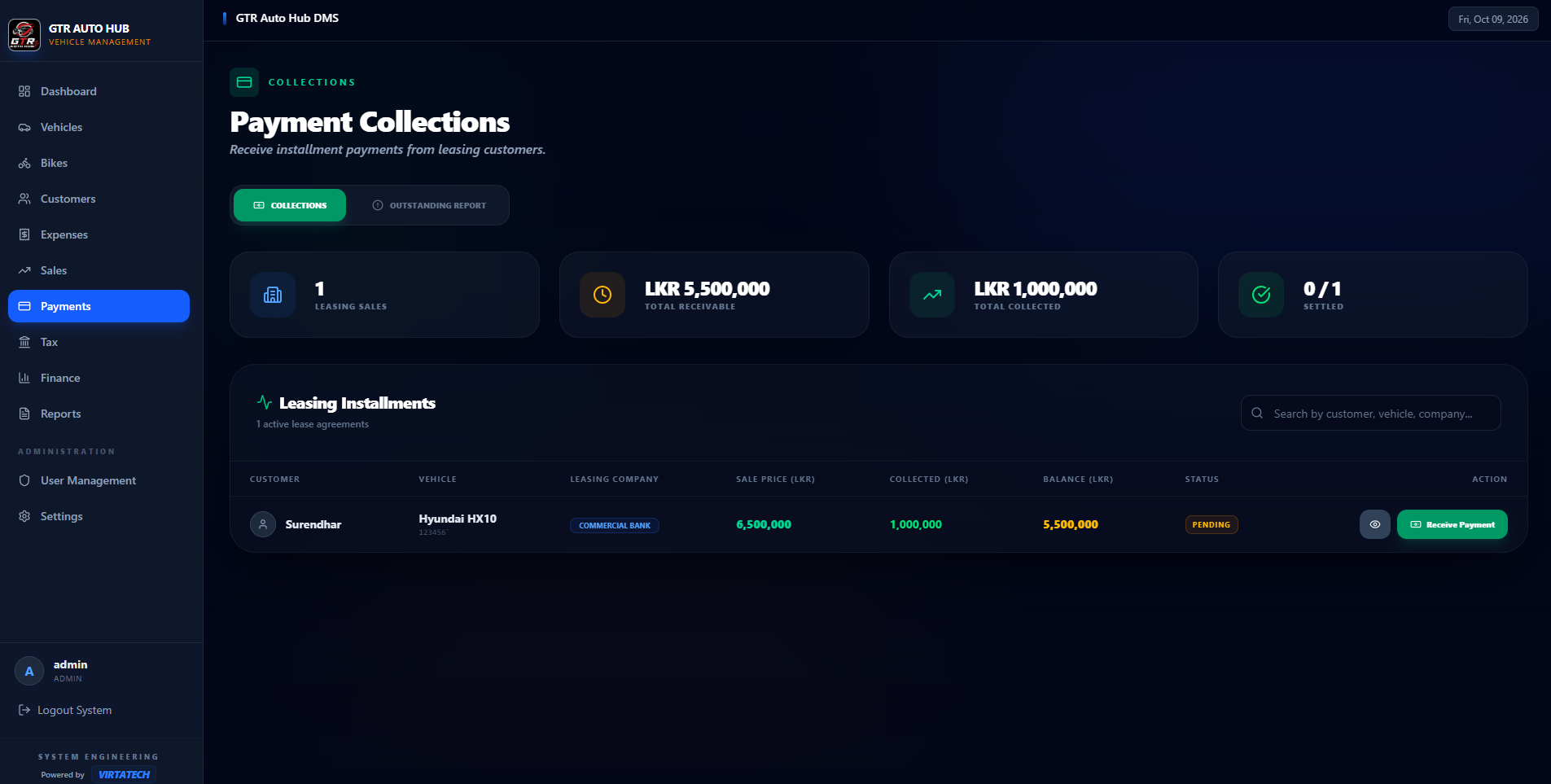Click the admin avatar with letter A
The width and height of the screenshot is (1551, 784).
[x=29, y=672]
